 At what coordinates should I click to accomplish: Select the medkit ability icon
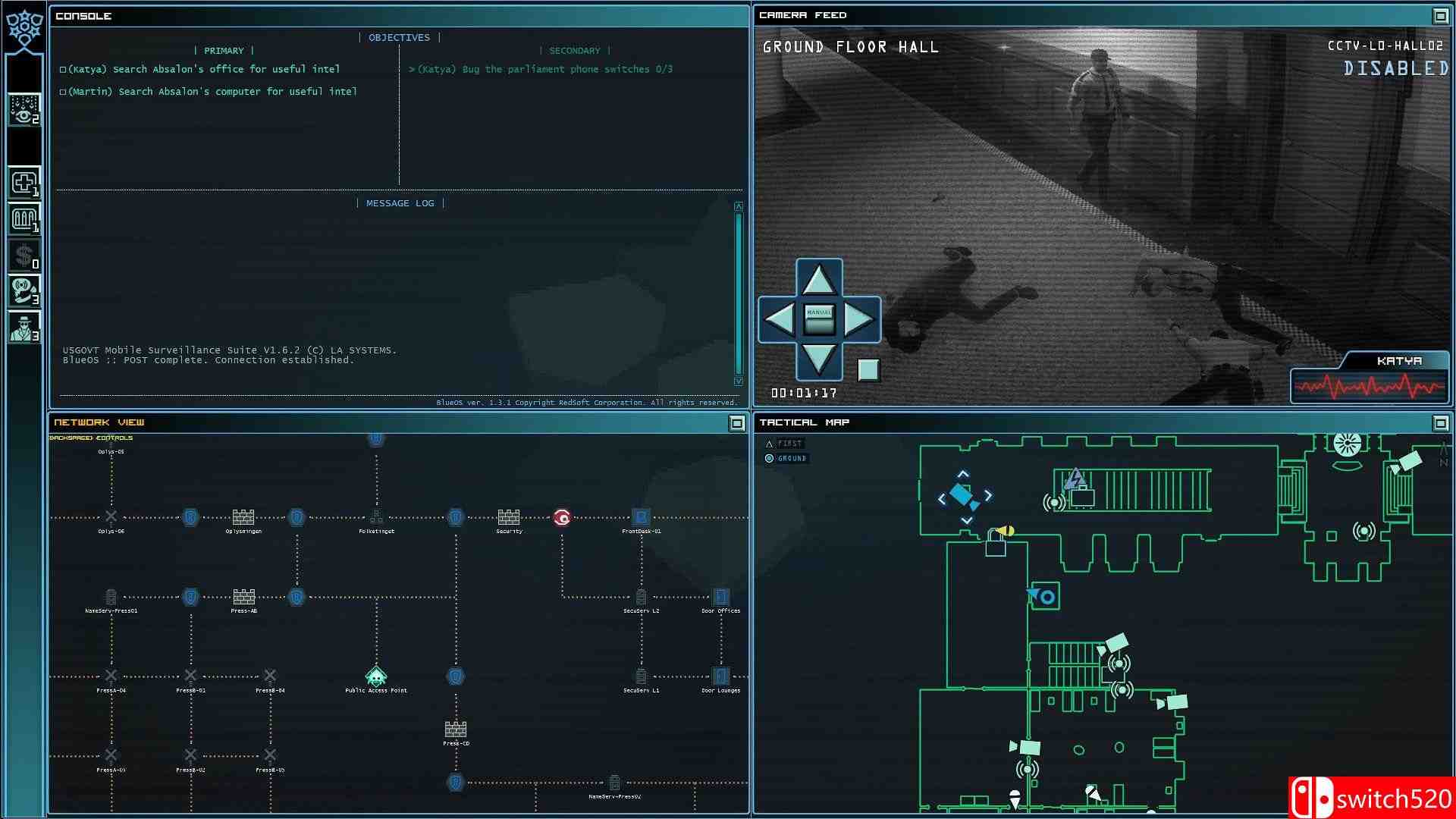(24, 184)
